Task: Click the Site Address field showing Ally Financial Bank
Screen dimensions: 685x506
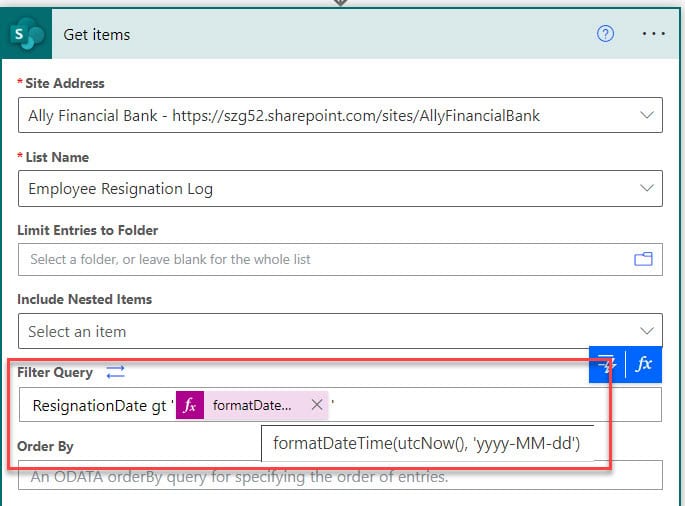Action: [340, 115]
